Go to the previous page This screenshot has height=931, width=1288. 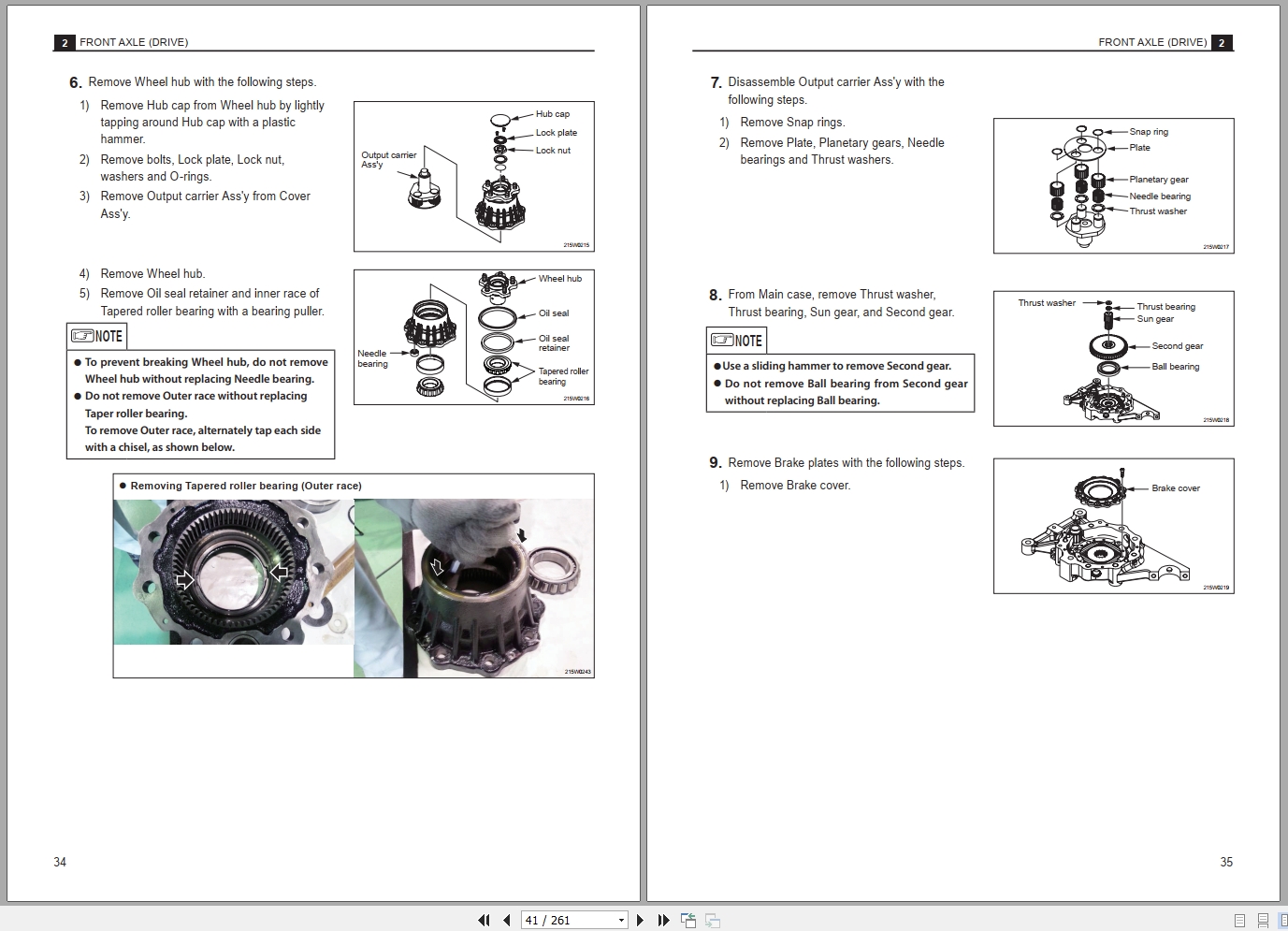point(506,920)
